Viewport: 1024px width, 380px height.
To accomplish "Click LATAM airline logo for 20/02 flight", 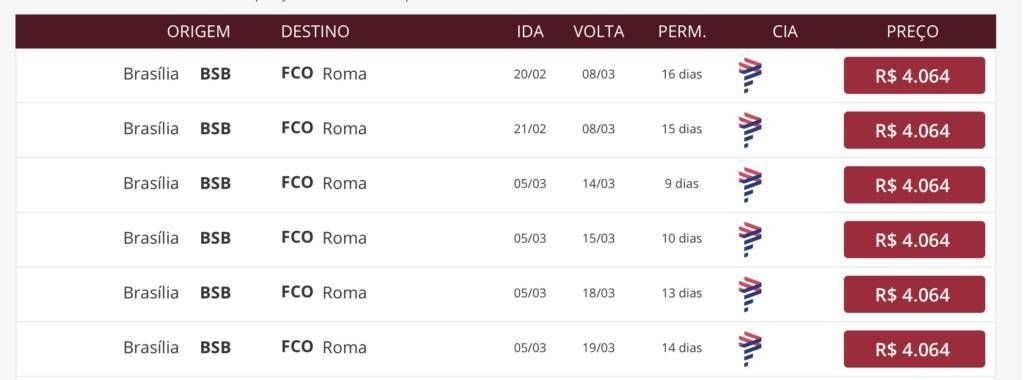I will coord(750,76).
